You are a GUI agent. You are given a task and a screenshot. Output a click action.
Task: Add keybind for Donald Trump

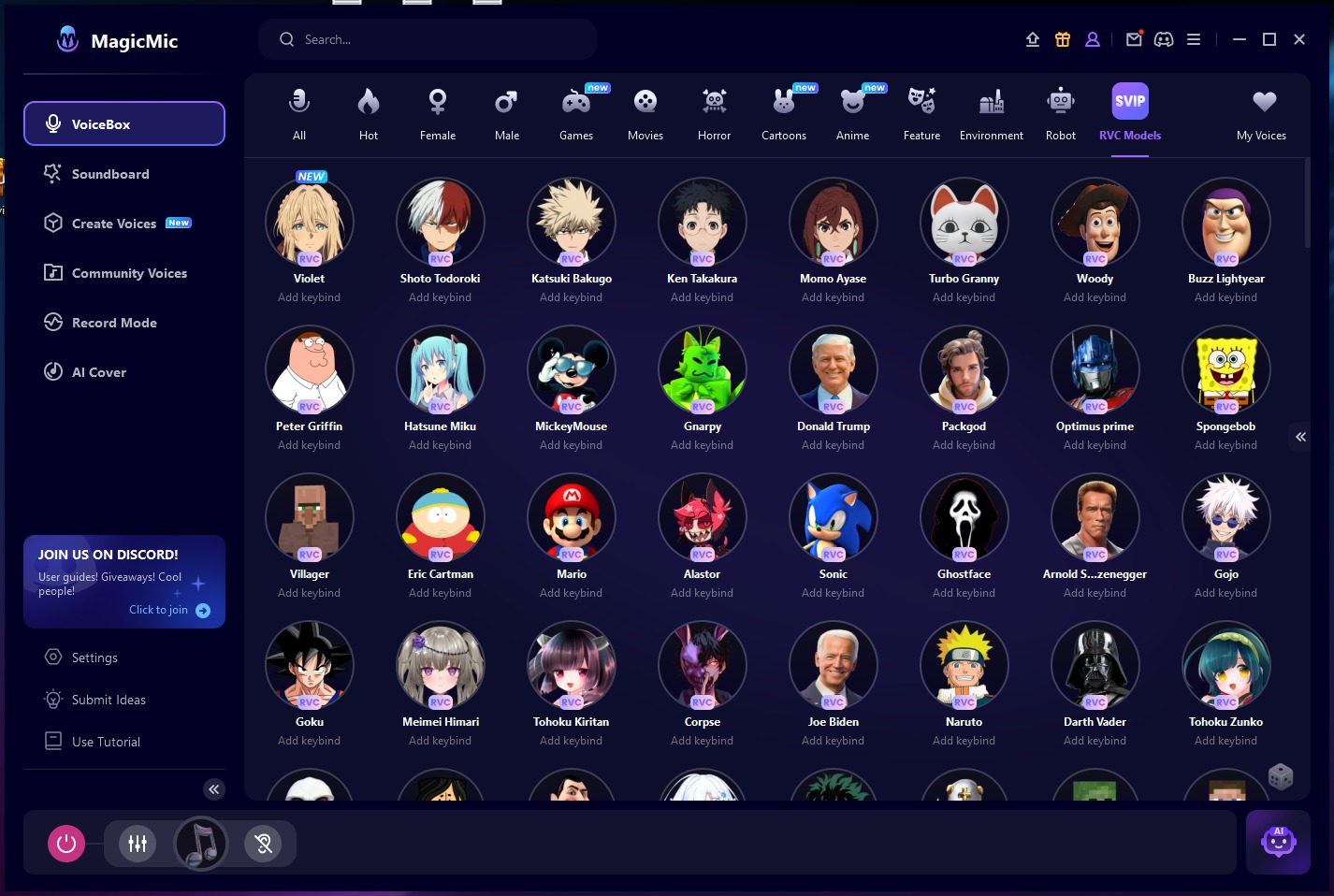point(834,445)
